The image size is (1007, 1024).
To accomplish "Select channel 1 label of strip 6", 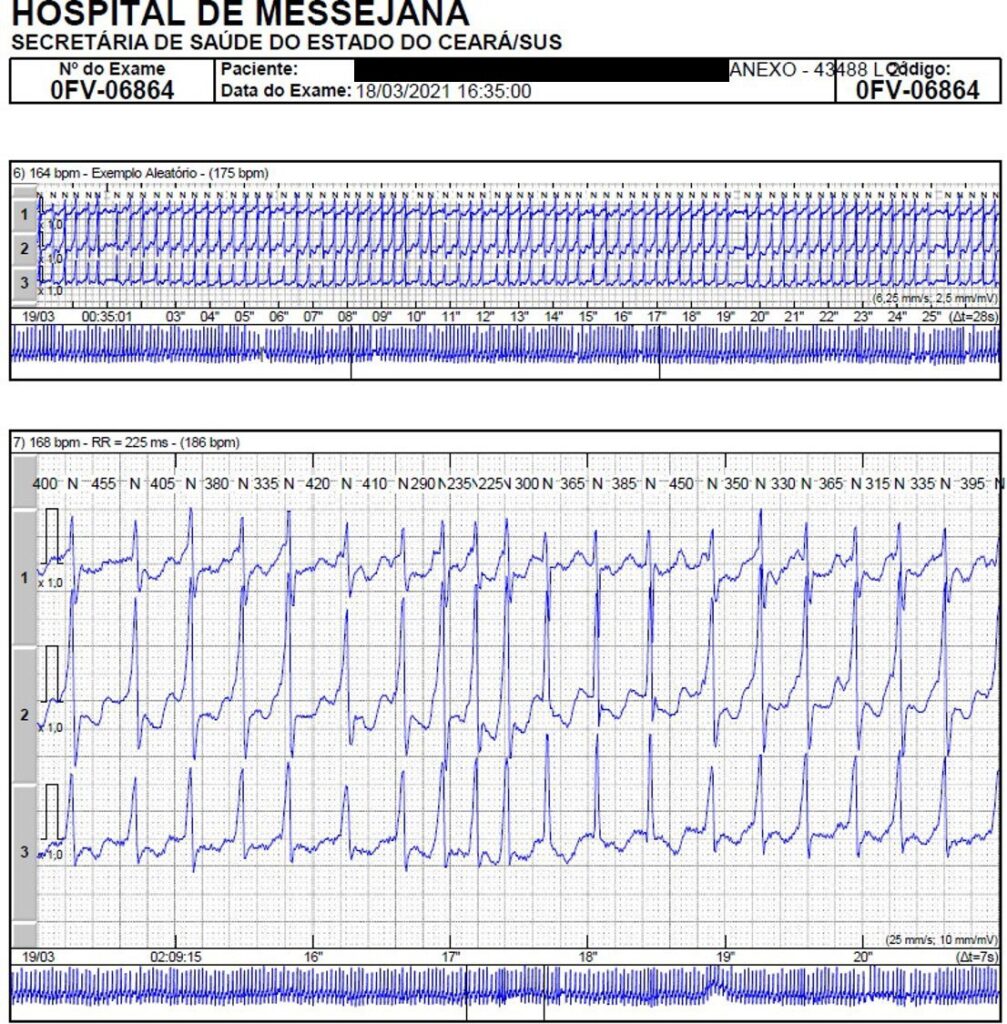I will click(x=24, y=214).
